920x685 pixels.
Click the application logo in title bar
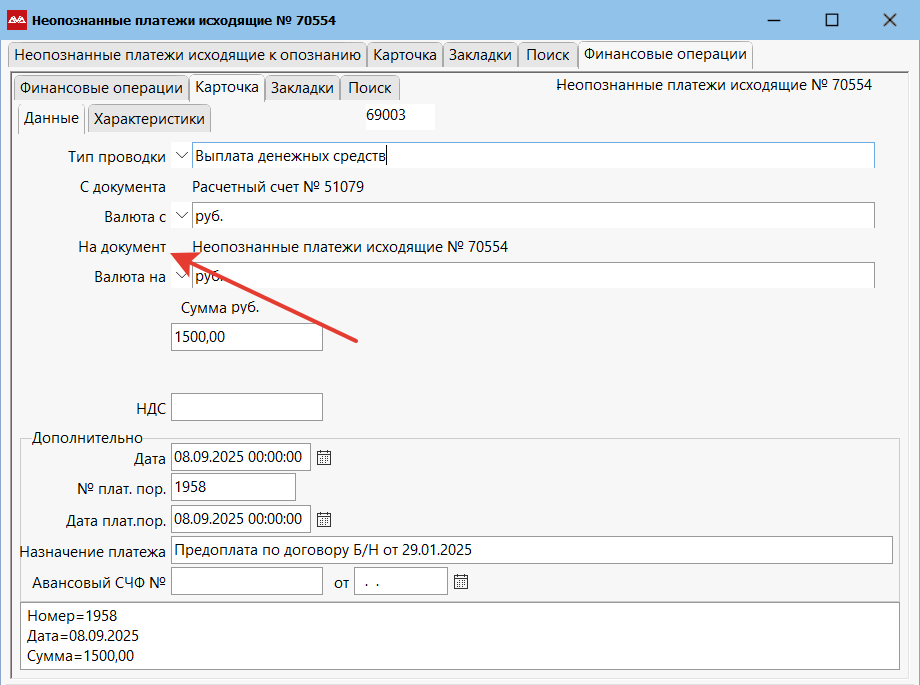[x=16, y=19]
